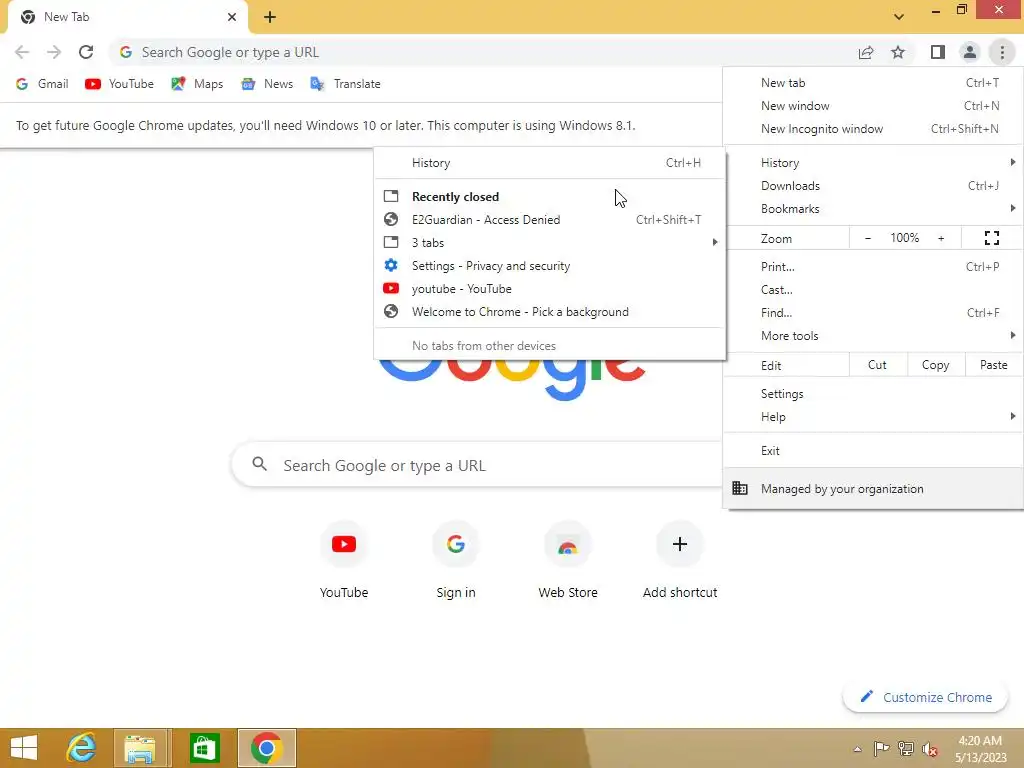Decrease zoom with the minus button
Image resolution: width=1024 pixels, height=768 pixels.
[x=868, y=238]
